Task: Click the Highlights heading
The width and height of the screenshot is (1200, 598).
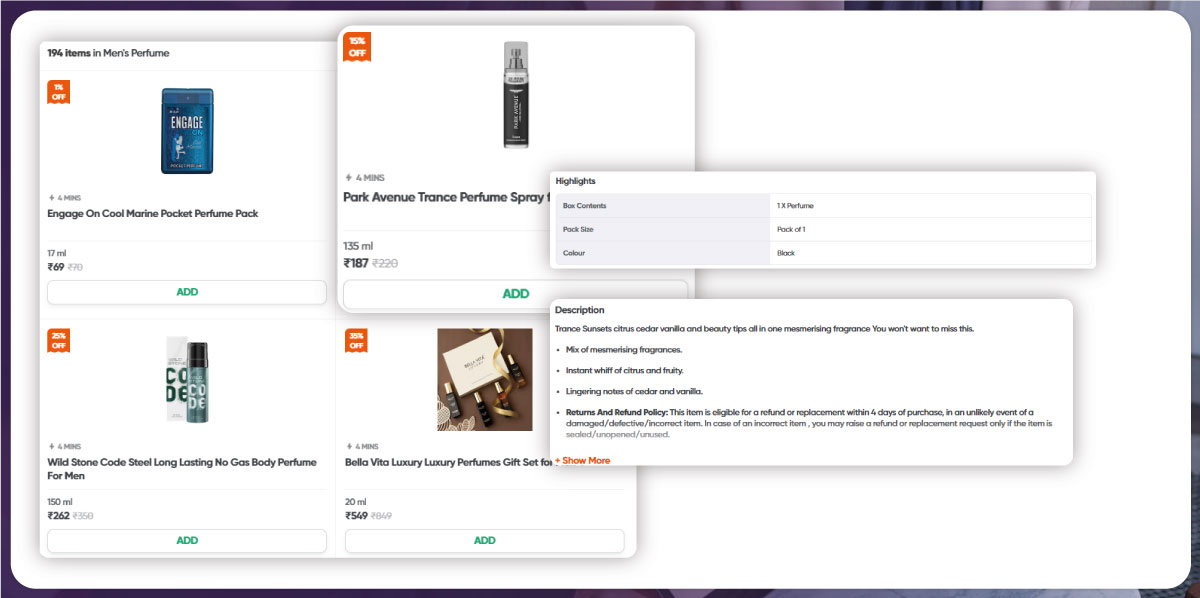Action: (x=576, y=181)
